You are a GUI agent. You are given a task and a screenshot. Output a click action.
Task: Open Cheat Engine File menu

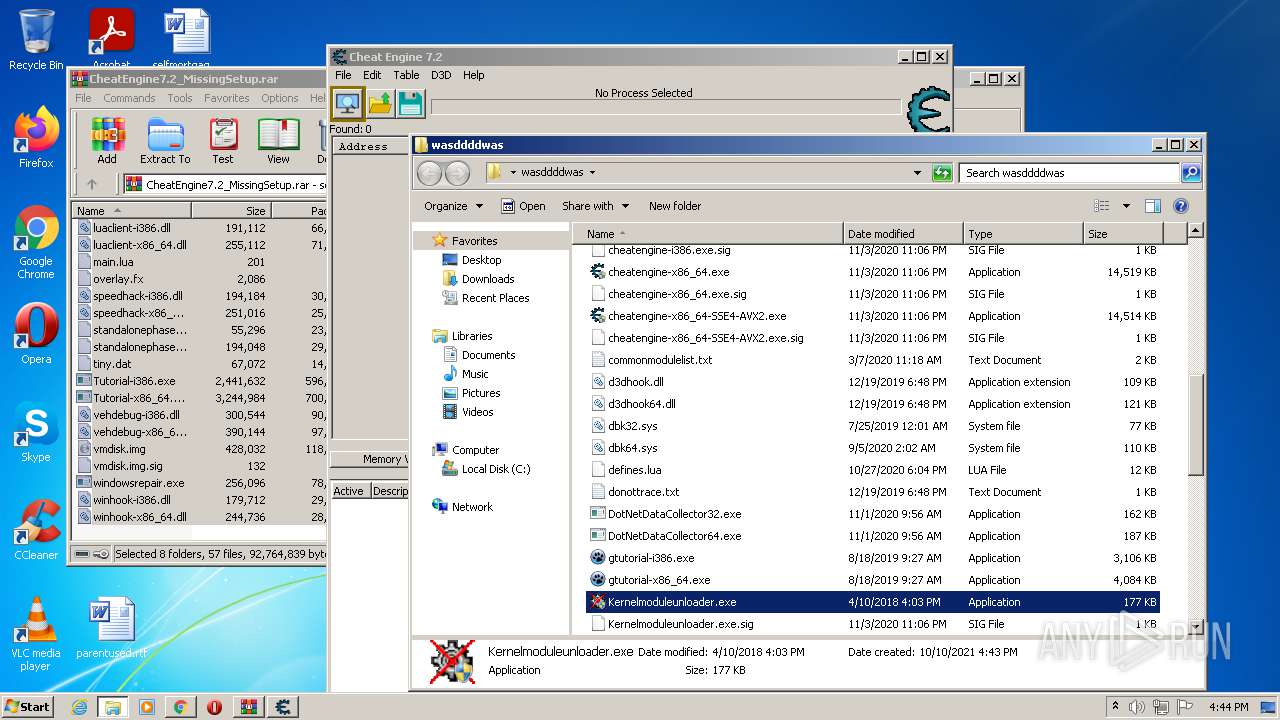coord(343,75)
